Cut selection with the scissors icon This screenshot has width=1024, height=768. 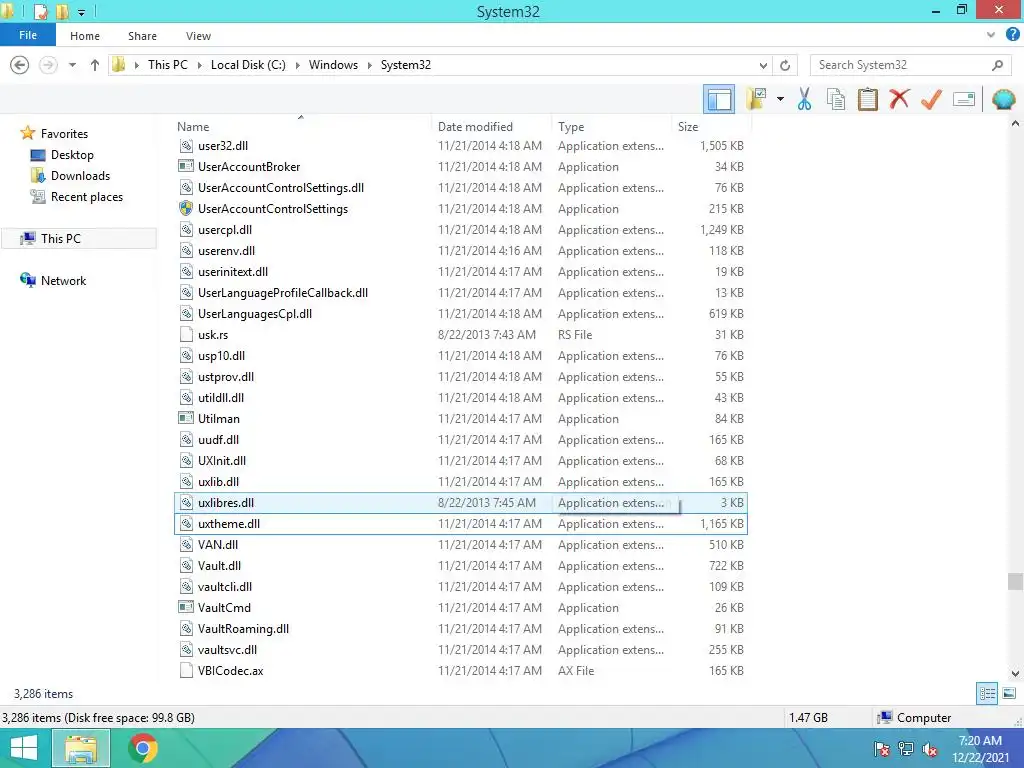click(x=804, y=99)
